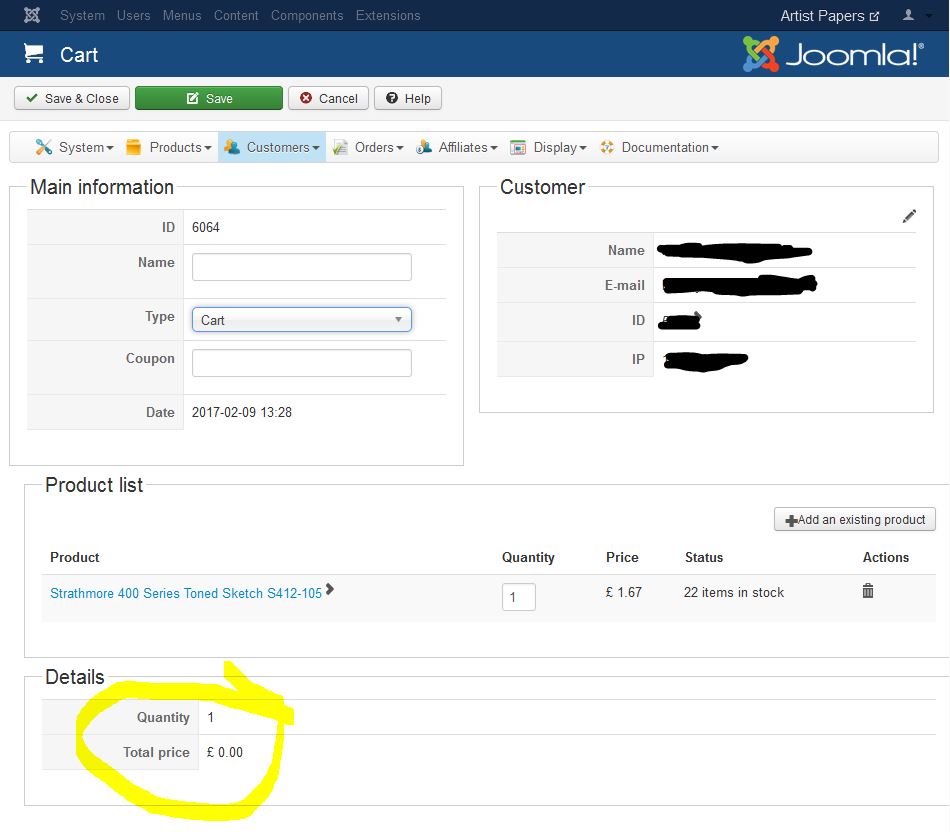
Task: Open the Extensions menu
Action: click(388, 15)
